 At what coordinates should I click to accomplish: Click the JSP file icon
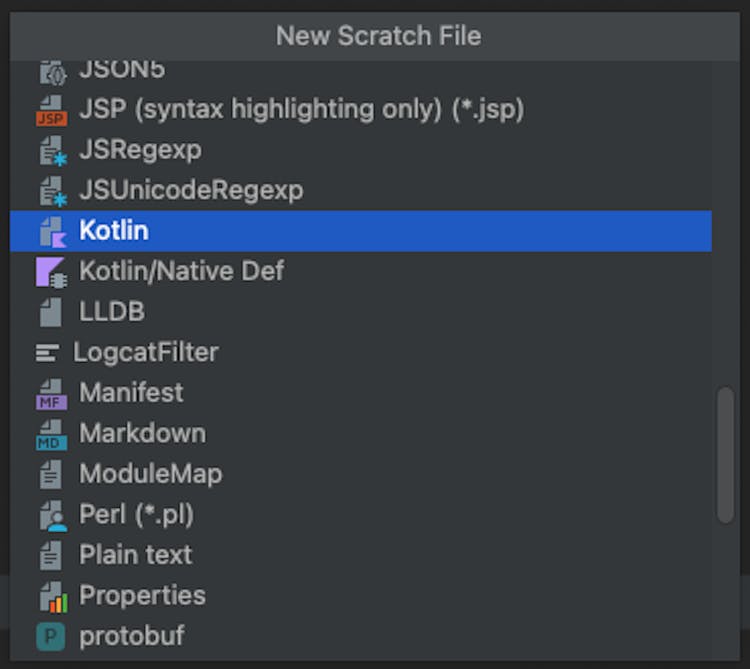[51, 110]
